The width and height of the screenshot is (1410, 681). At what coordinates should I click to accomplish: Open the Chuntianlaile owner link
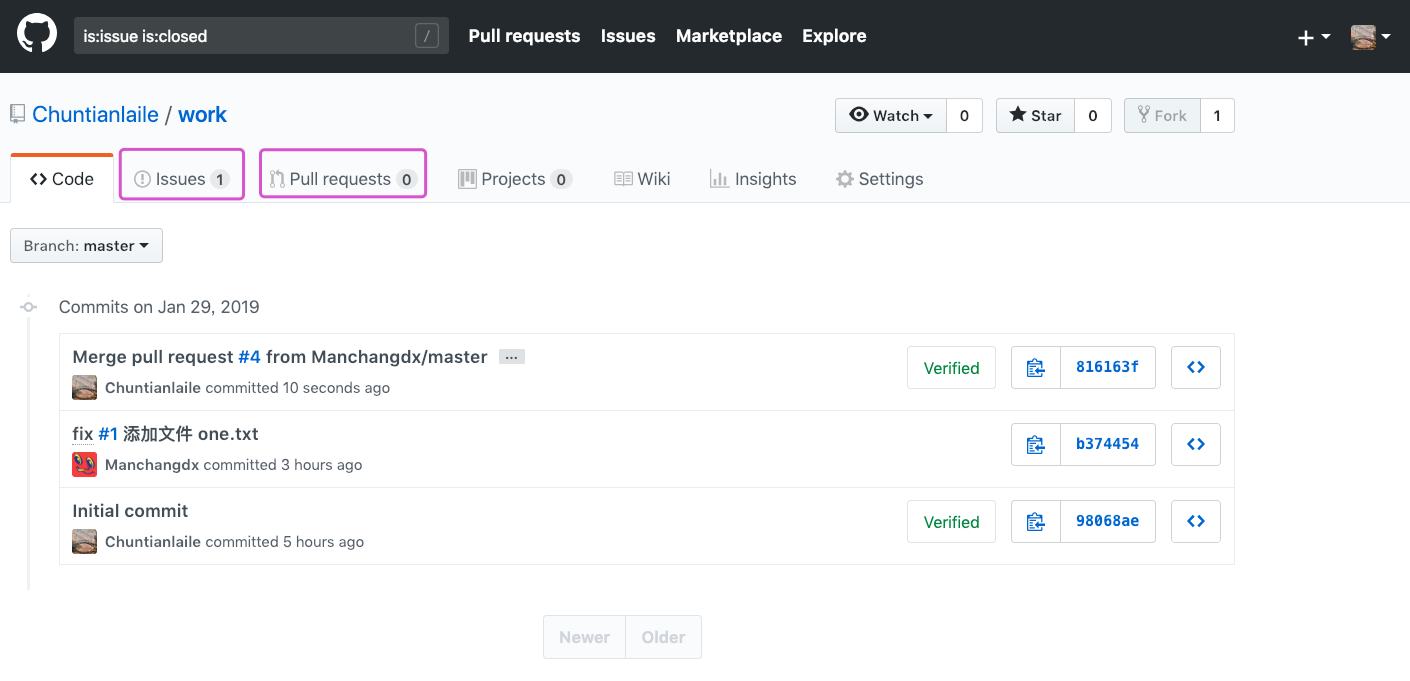(95, 114)
